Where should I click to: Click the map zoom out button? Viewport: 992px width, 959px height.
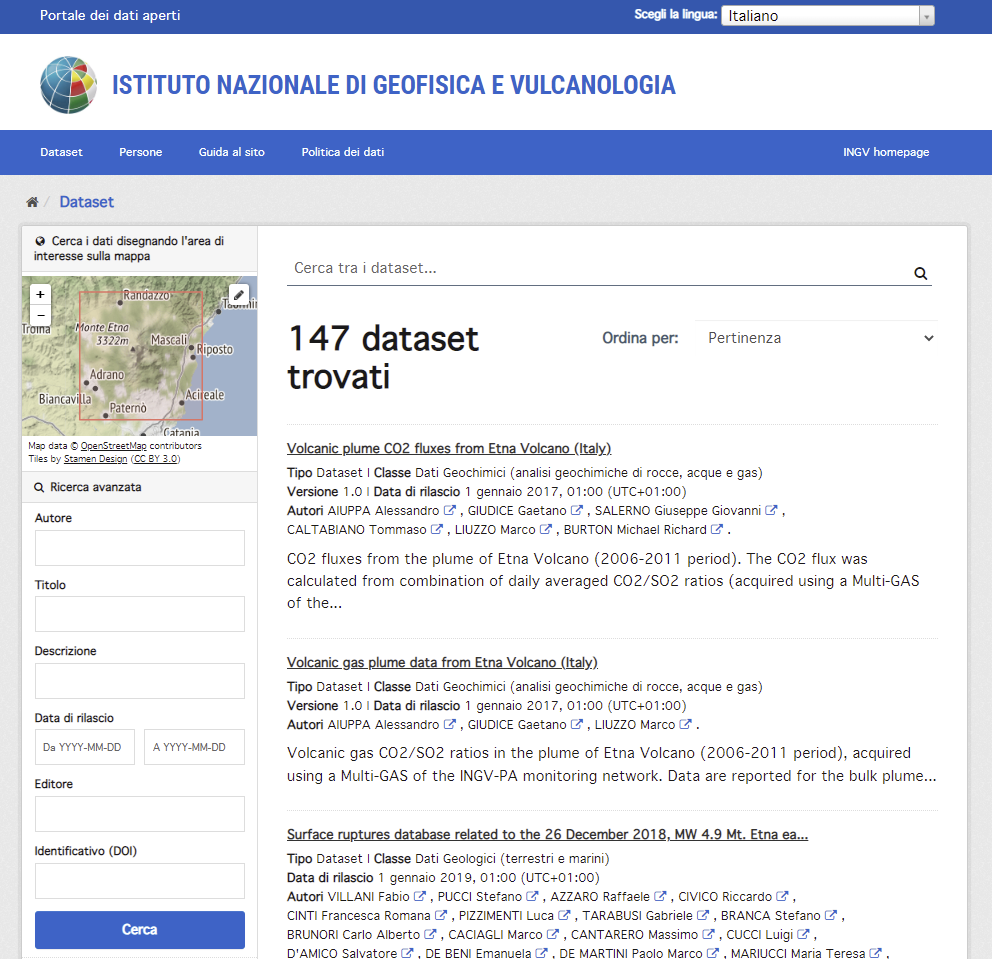pyautogui.click(x=40, y=315)
